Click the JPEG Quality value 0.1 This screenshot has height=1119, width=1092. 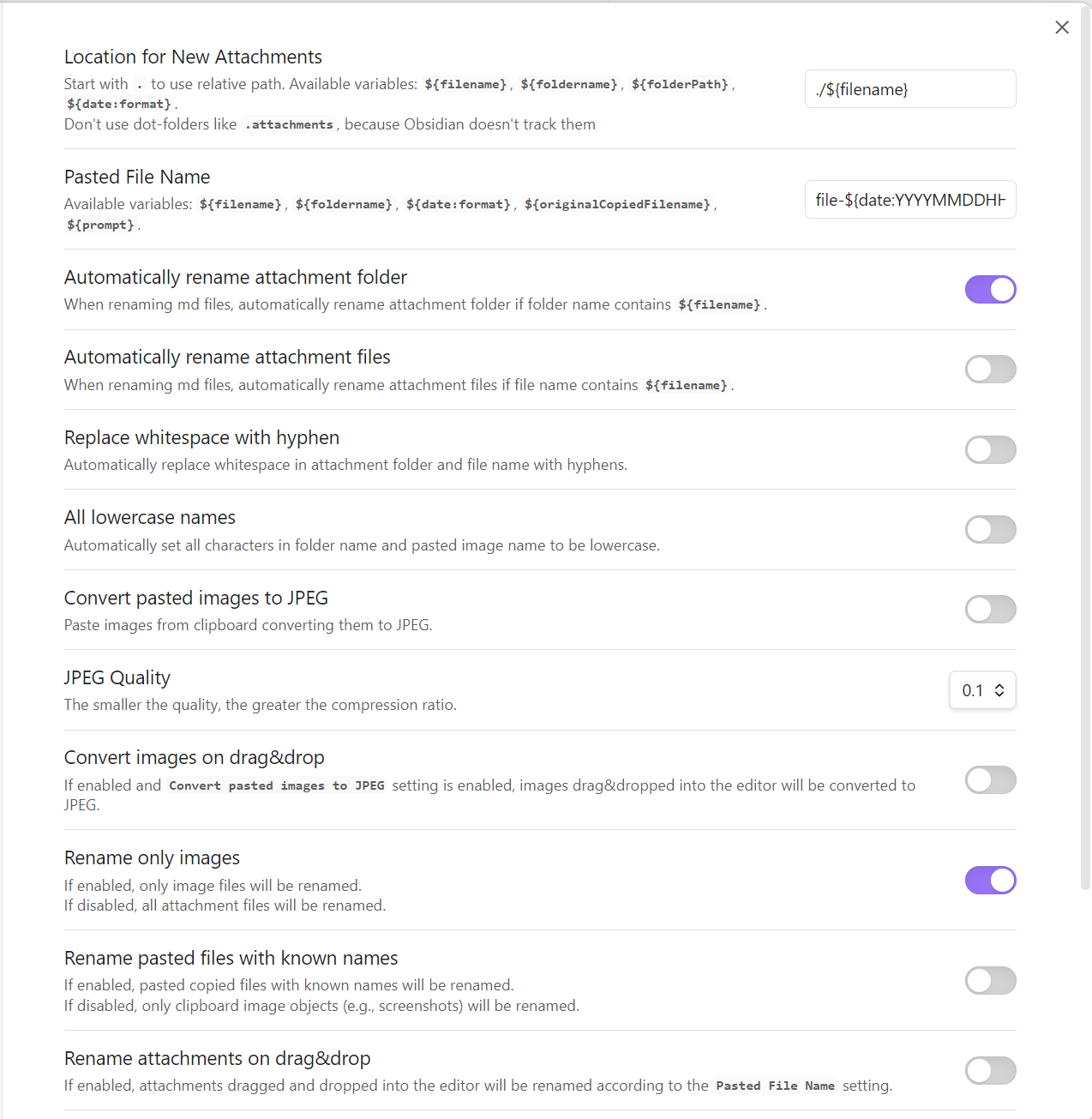pos(972,690)
